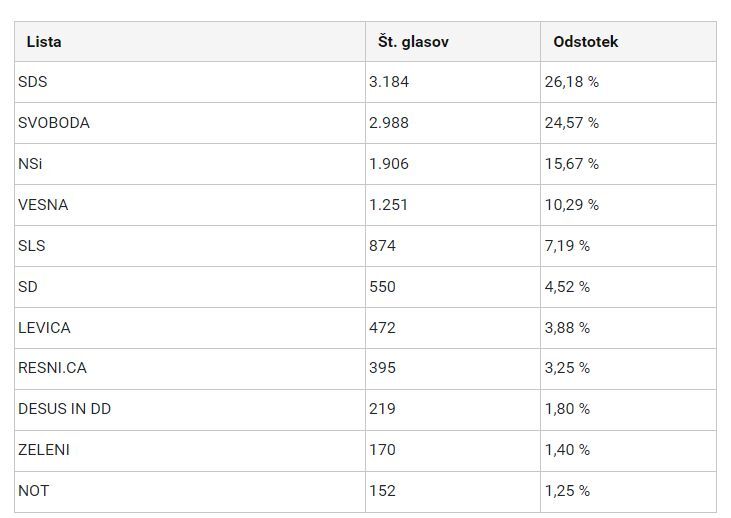This screenshot has height=518, width=731.
Task: Click the ZELENI row name
Action: (44, 450)
